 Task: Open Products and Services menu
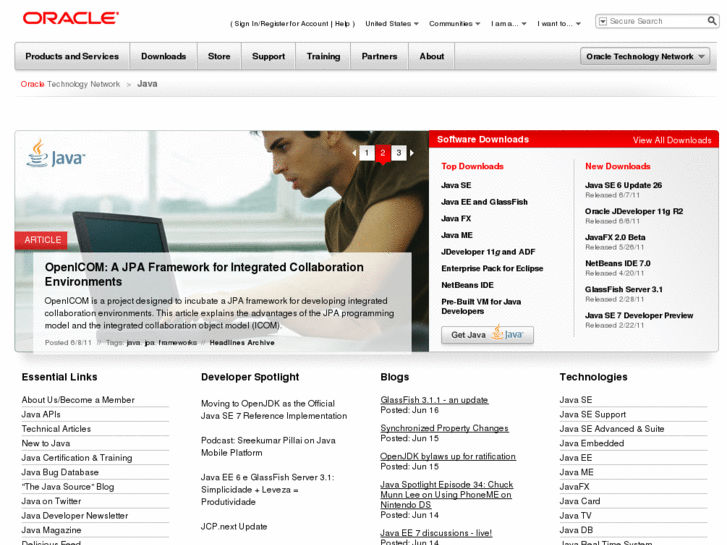point(72,56)
